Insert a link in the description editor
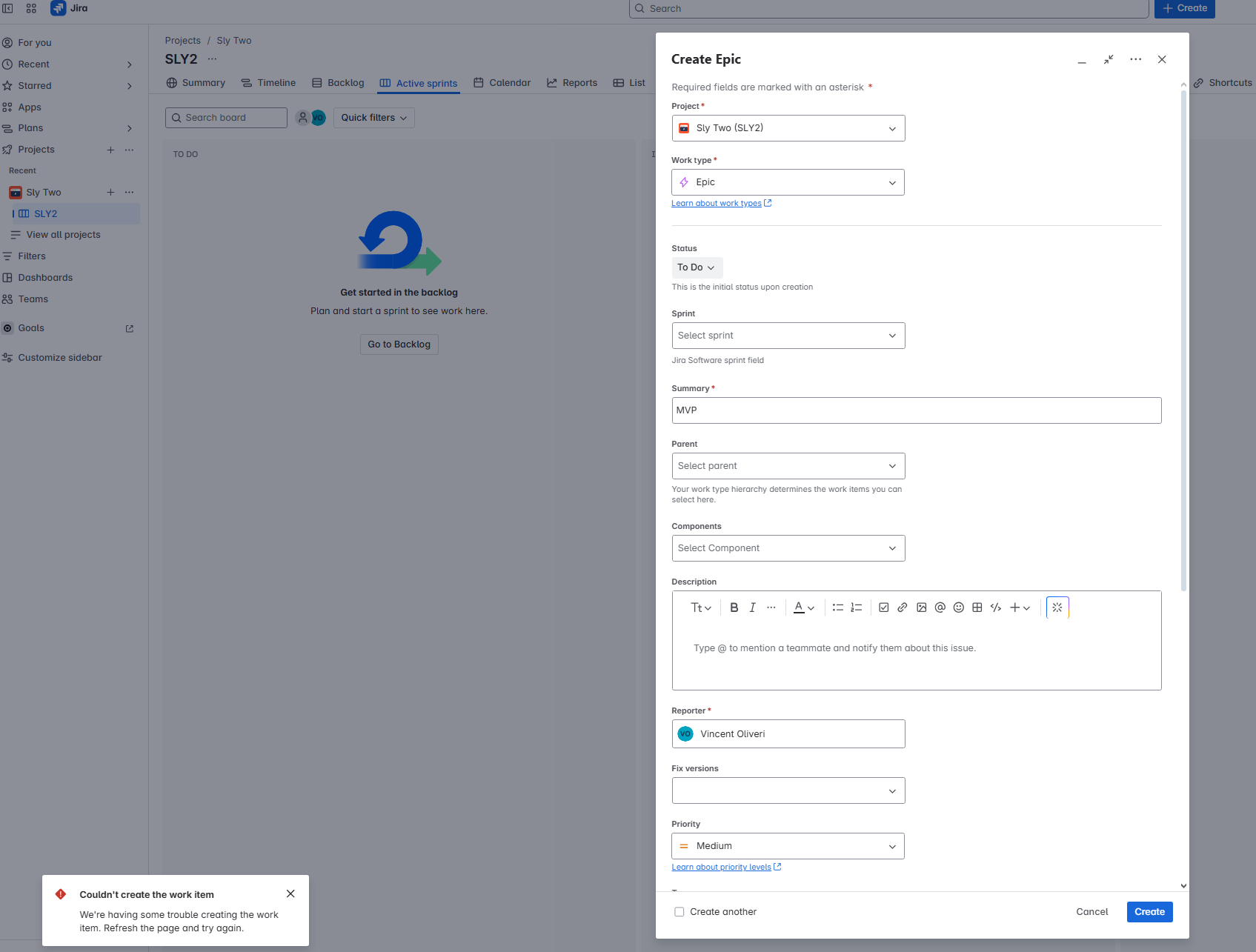 tap(903, 608)
